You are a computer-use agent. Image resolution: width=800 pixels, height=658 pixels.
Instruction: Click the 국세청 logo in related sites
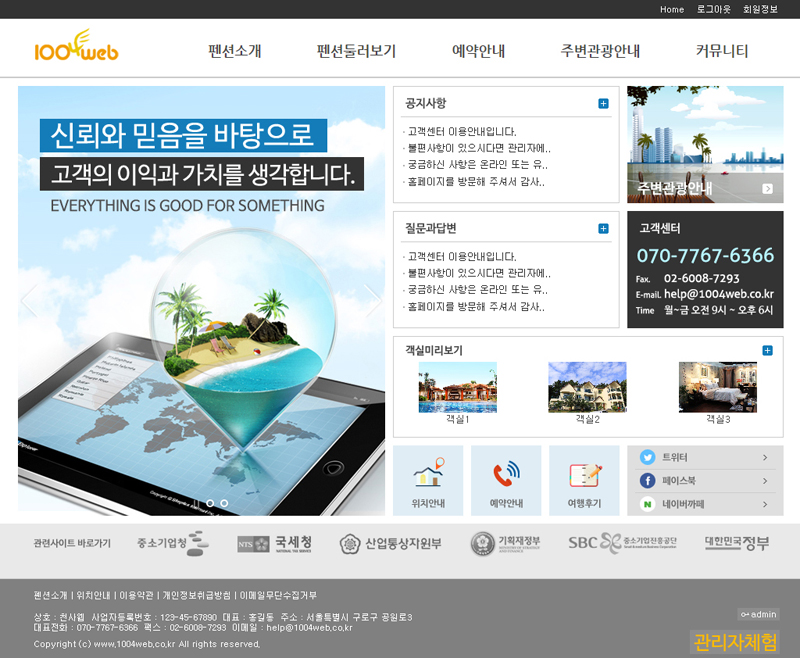pyautogui.click(x=267, y=543)
